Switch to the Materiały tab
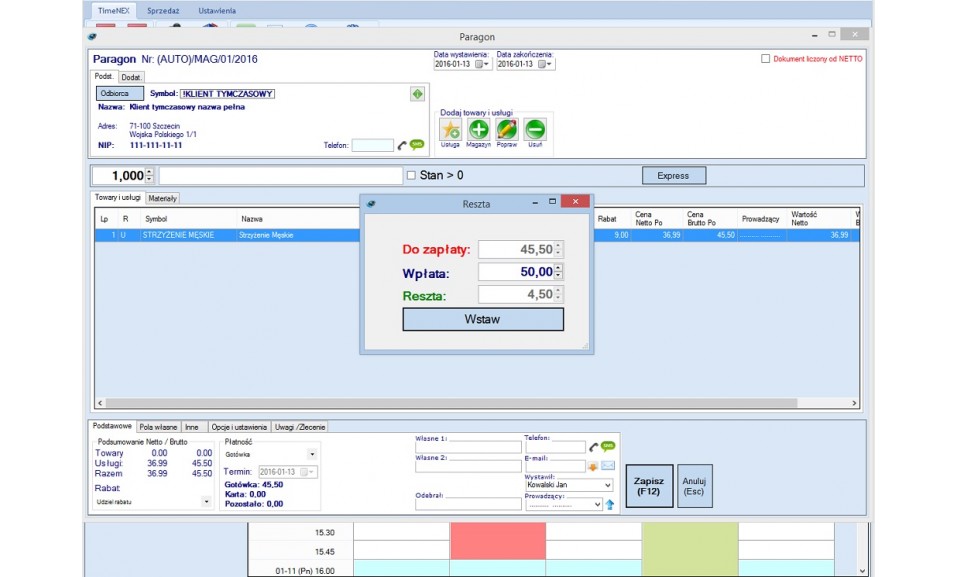 162,198
